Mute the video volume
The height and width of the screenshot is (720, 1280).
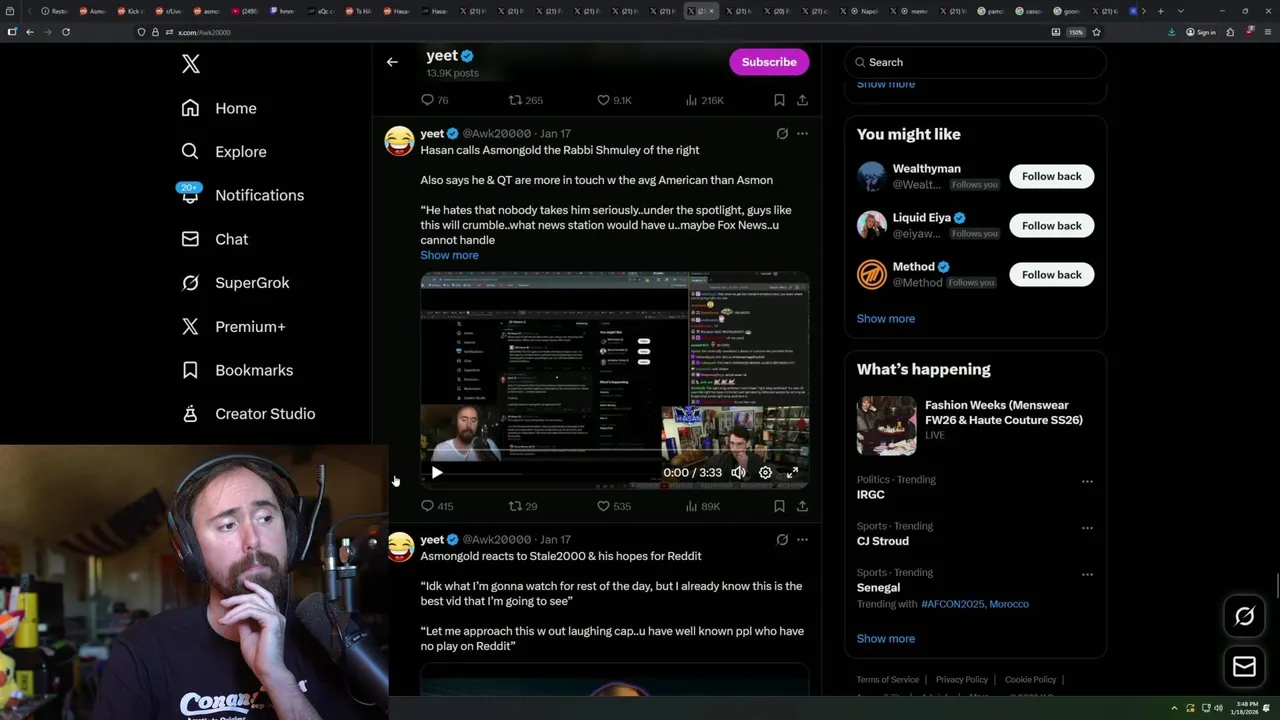738,472
